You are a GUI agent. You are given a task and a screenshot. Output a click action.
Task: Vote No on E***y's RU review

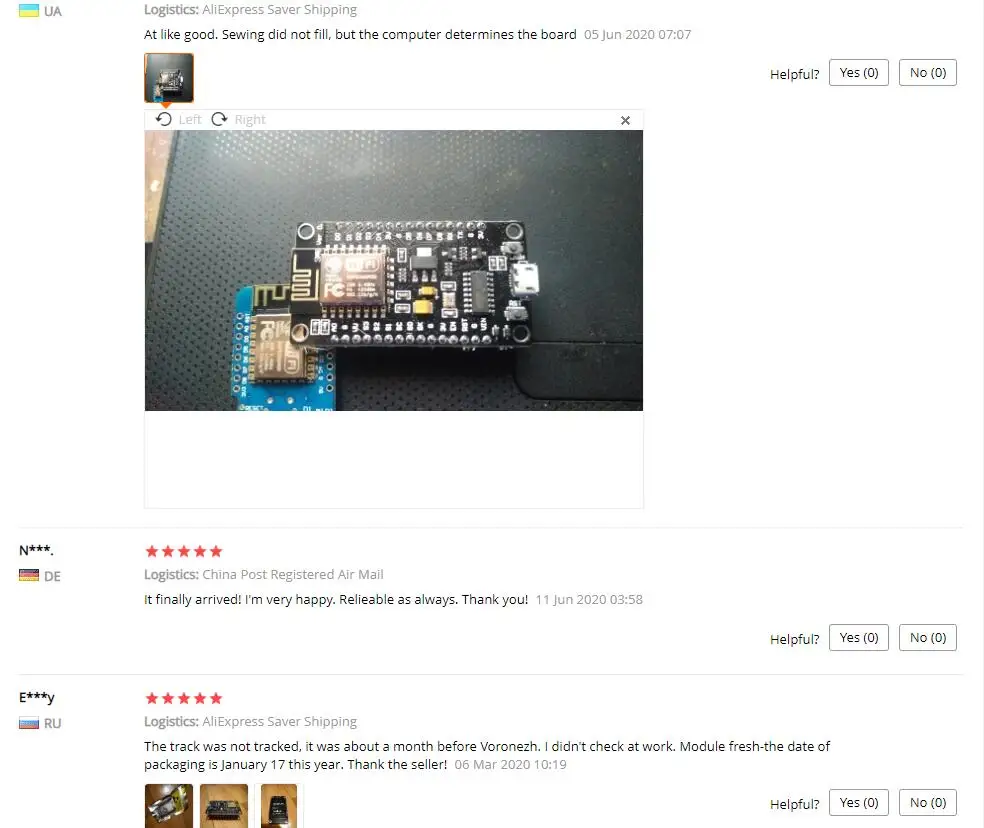[928, 802]
